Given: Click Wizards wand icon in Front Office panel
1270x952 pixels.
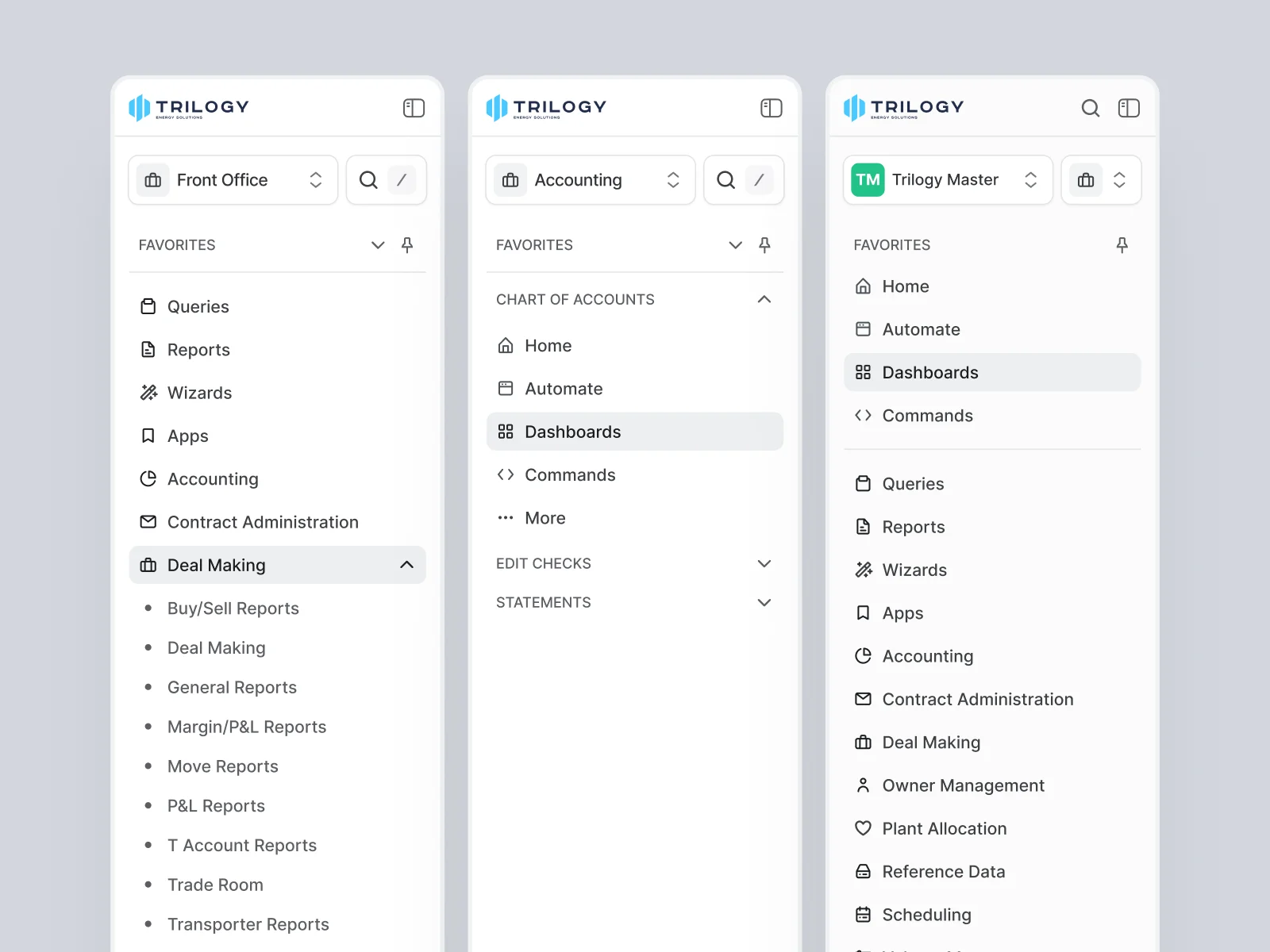Looking at the screenshot, I should tap(148, 393).
